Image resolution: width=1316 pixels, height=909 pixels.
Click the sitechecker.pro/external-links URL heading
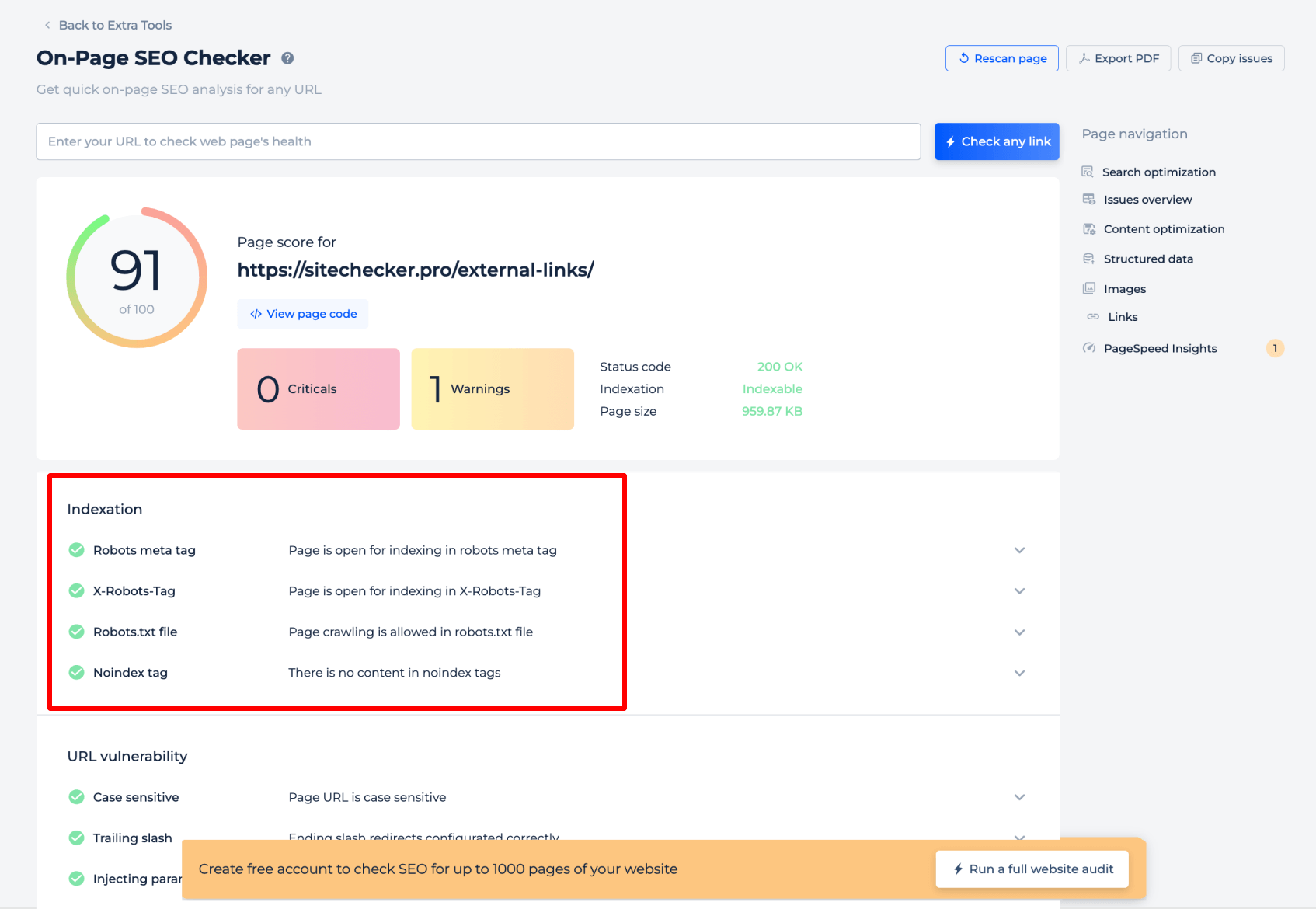point(416,270)
